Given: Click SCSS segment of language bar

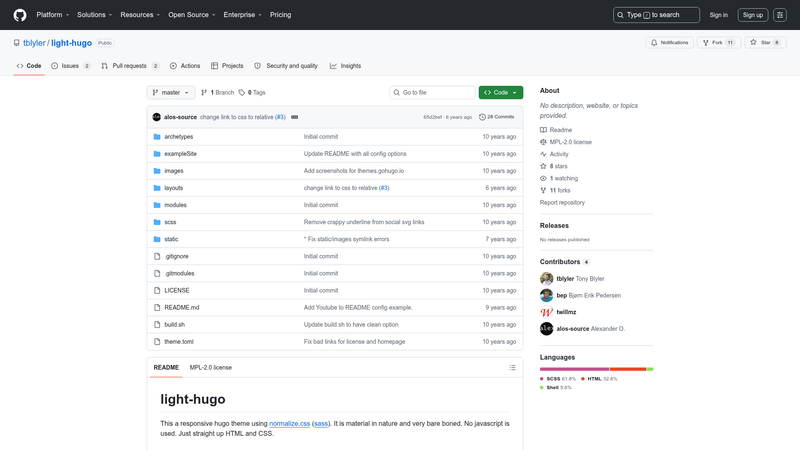Looking at the screenshot, I should click(x=574, y=369).
